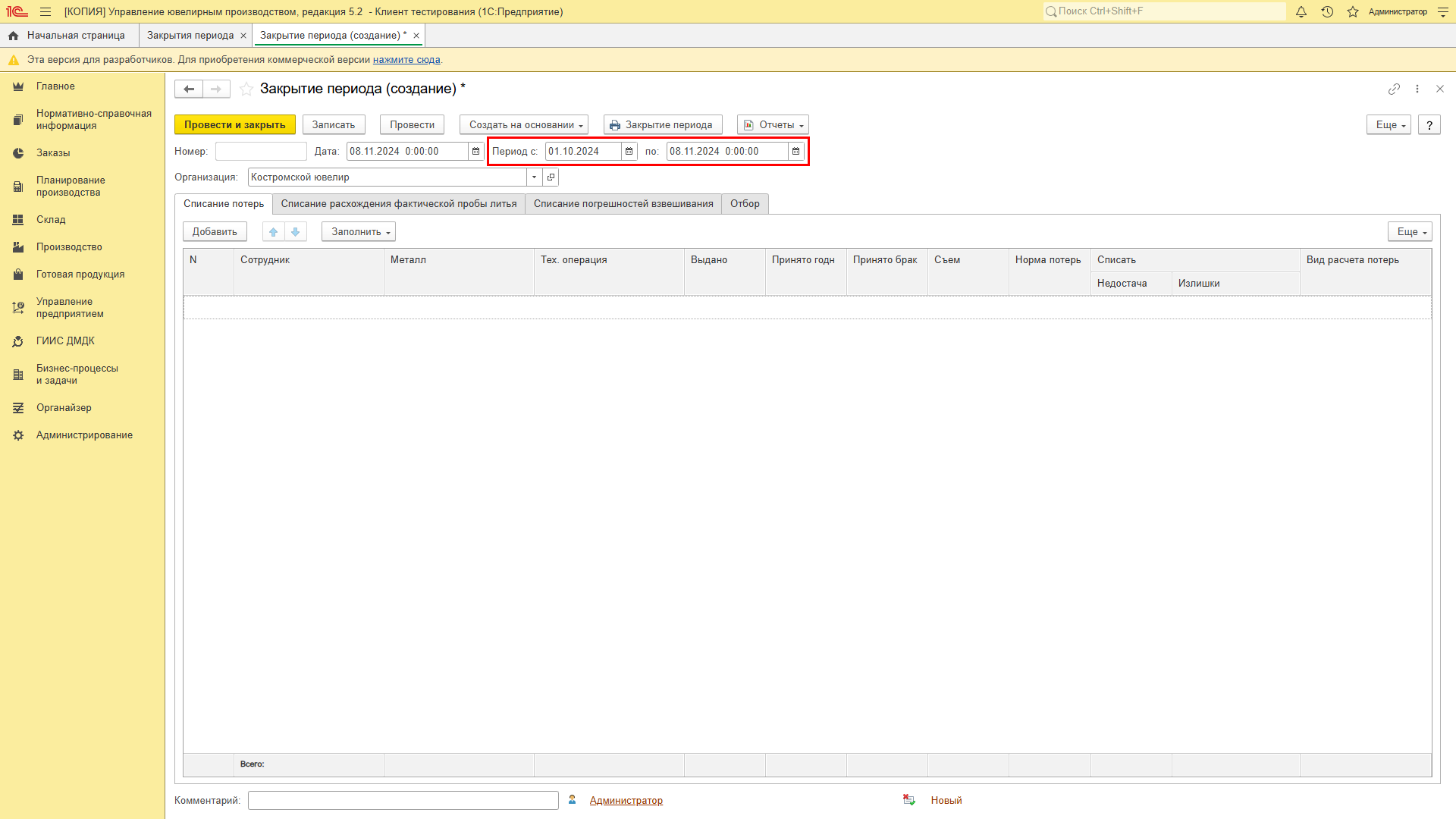
Task: Select Закрытие периода (создание) window tab
Action: click(x=333, y=36)
